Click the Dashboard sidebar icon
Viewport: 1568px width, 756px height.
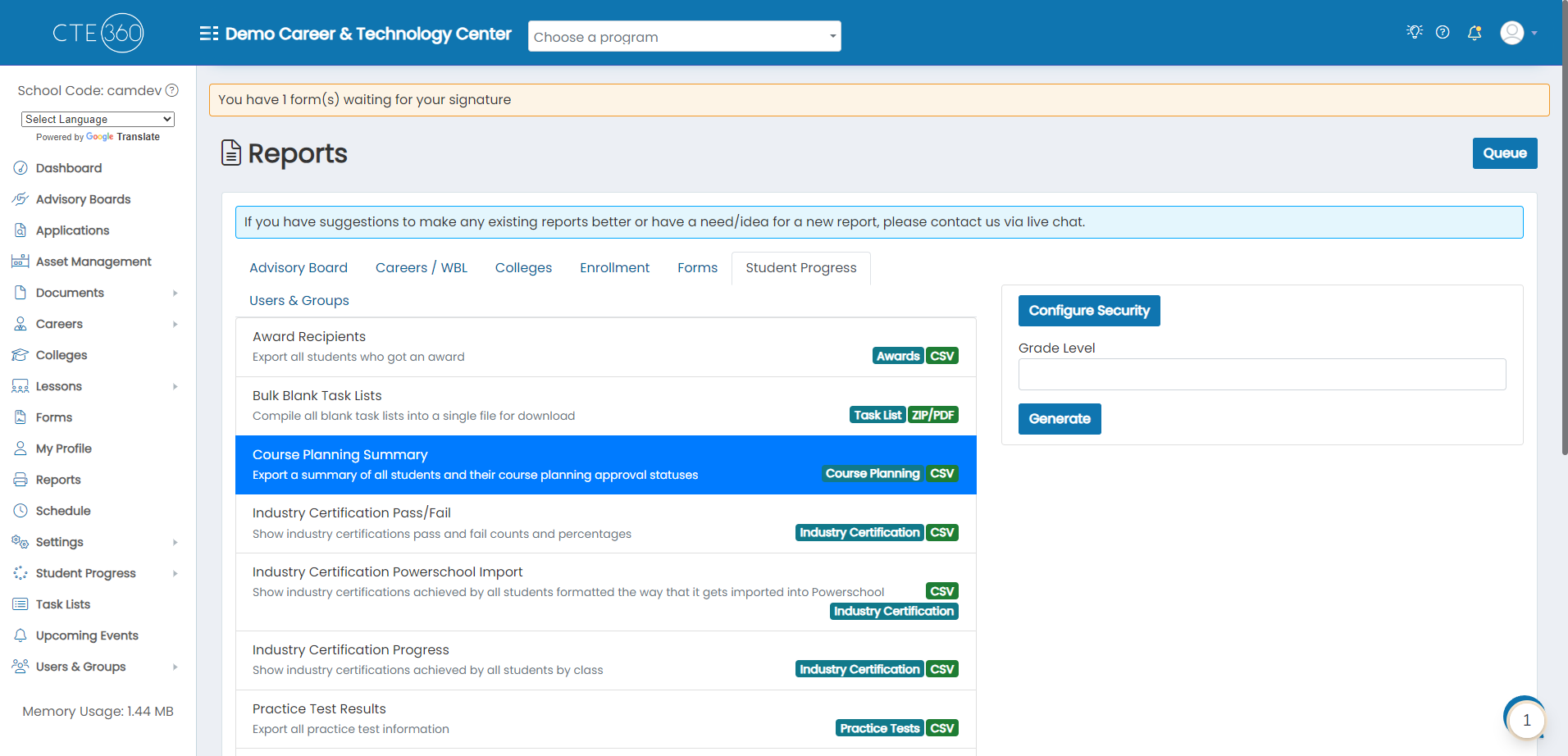[21, 168]
